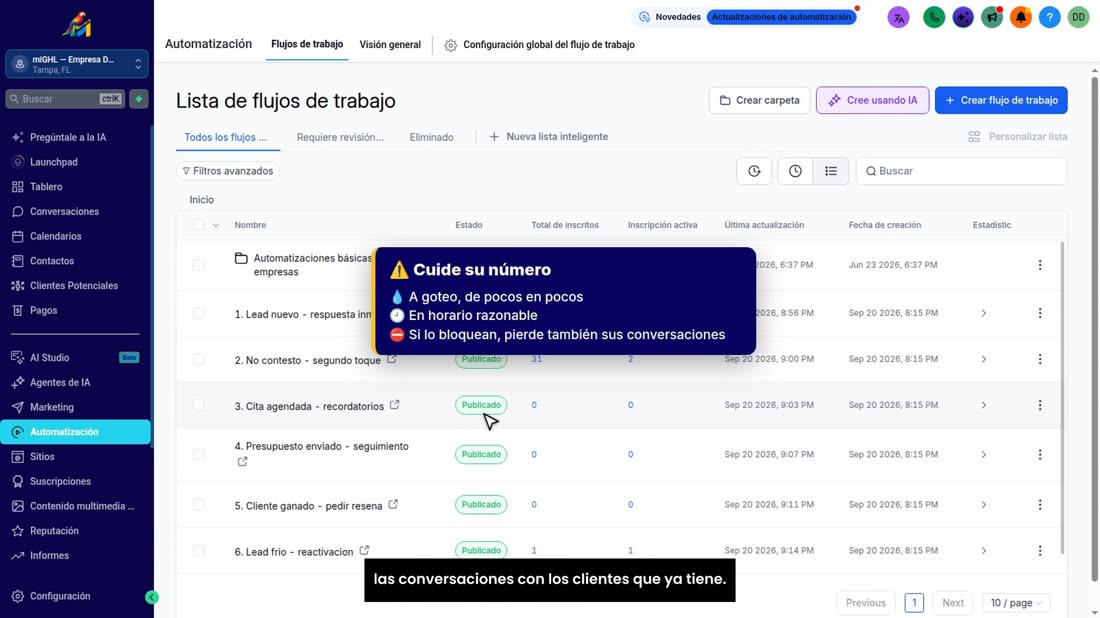Open external link for 2. No contesto
The image size is (1100, 618).
(391, 359)
